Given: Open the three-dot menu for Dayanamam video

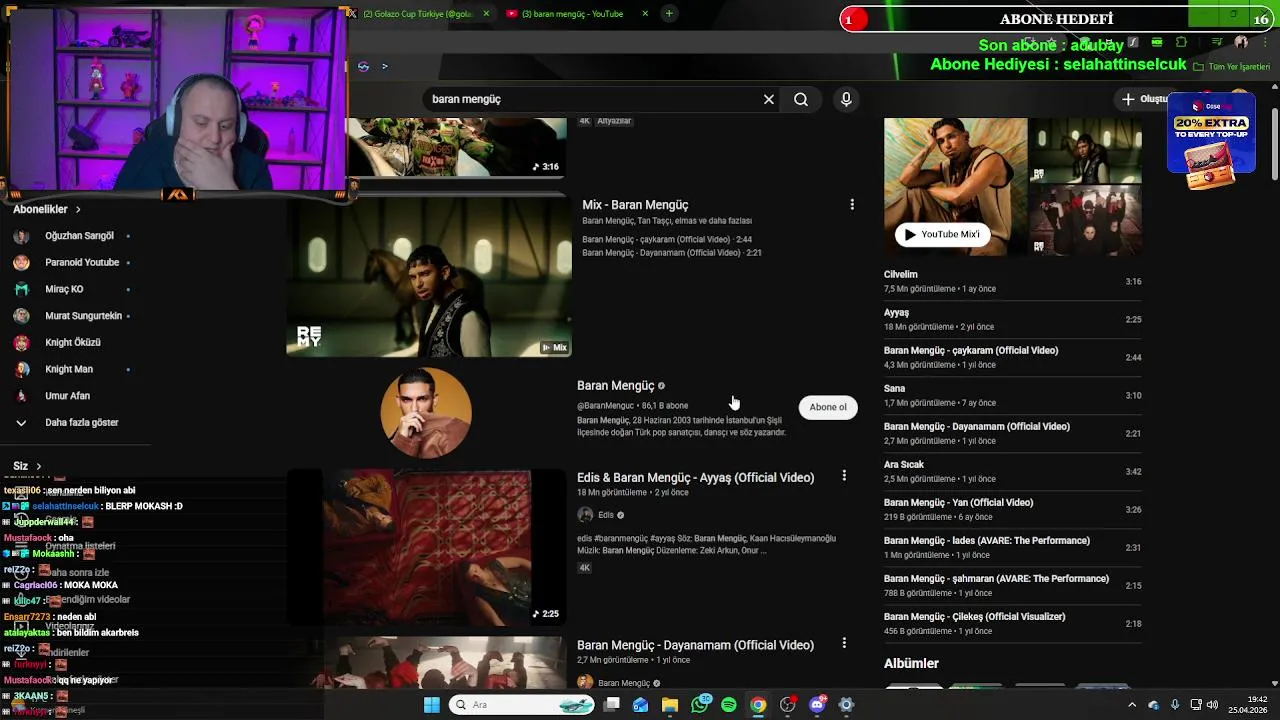Looking at the screenshot, I should pyautogui.click(x=844, y=643).
